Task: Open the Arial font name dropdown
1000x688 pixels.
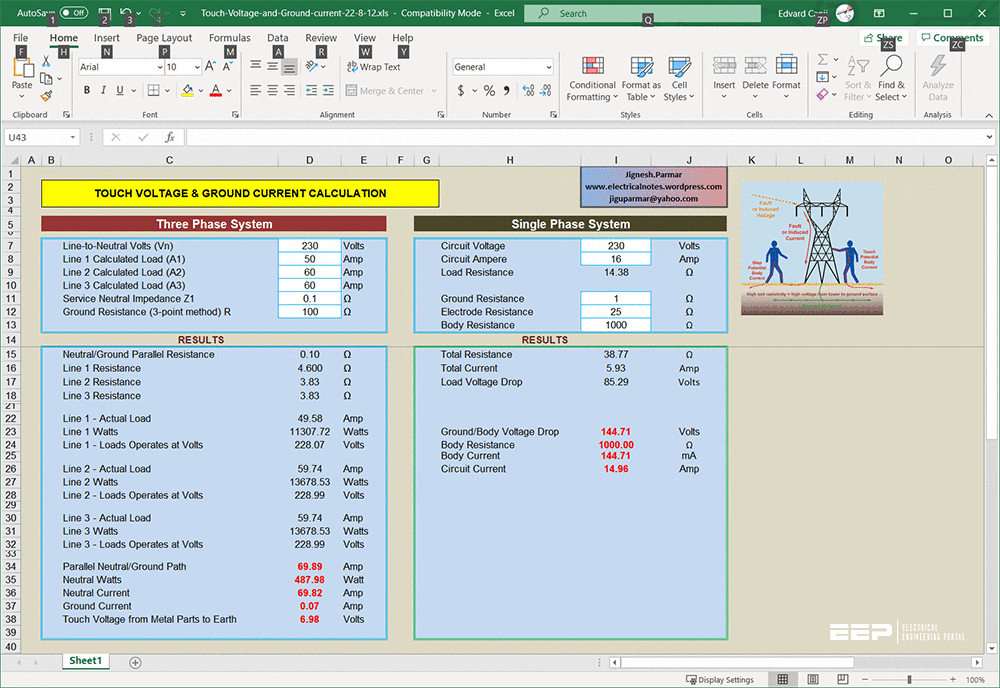Action: pos(159,67)
